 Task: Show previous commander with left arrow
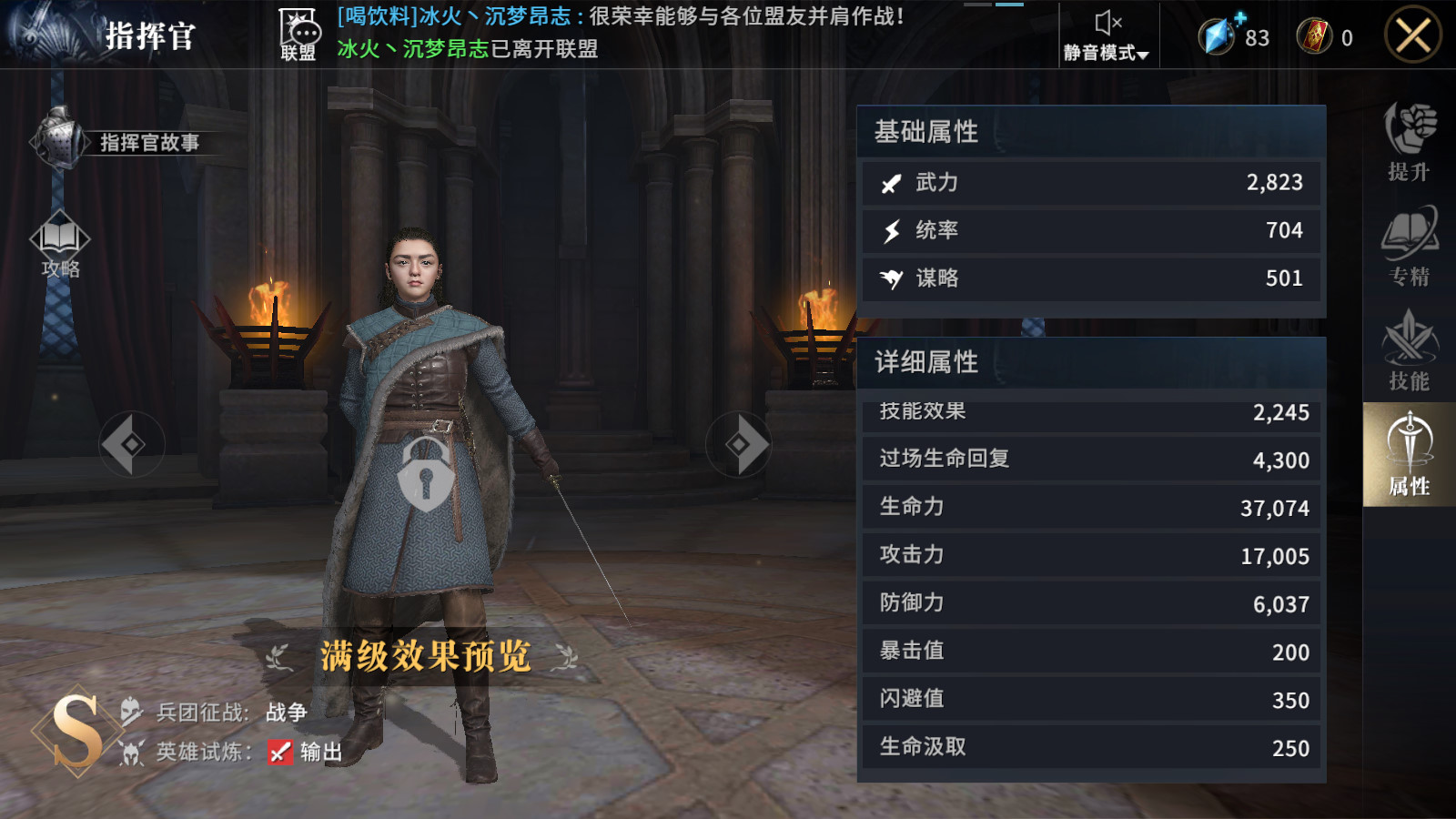(131, 444)
